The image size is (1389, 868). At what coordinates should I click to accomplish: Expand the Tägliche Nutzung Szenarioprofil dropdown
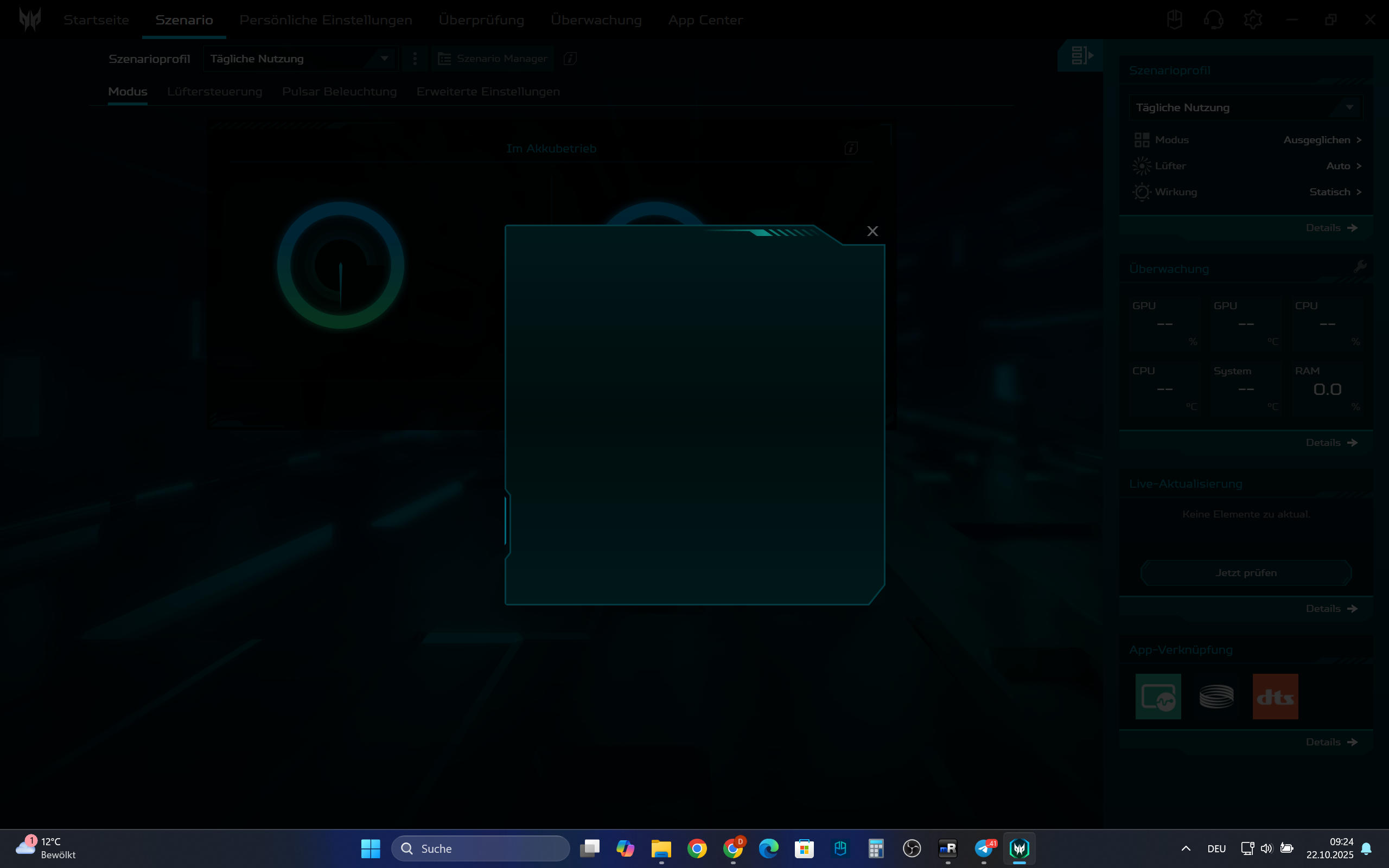pyautogui.click(x=384, y=59)
